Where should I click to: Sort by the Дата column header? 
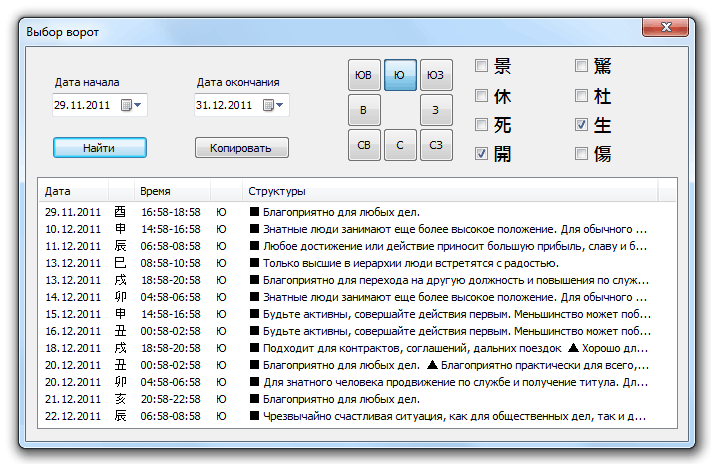74,191
